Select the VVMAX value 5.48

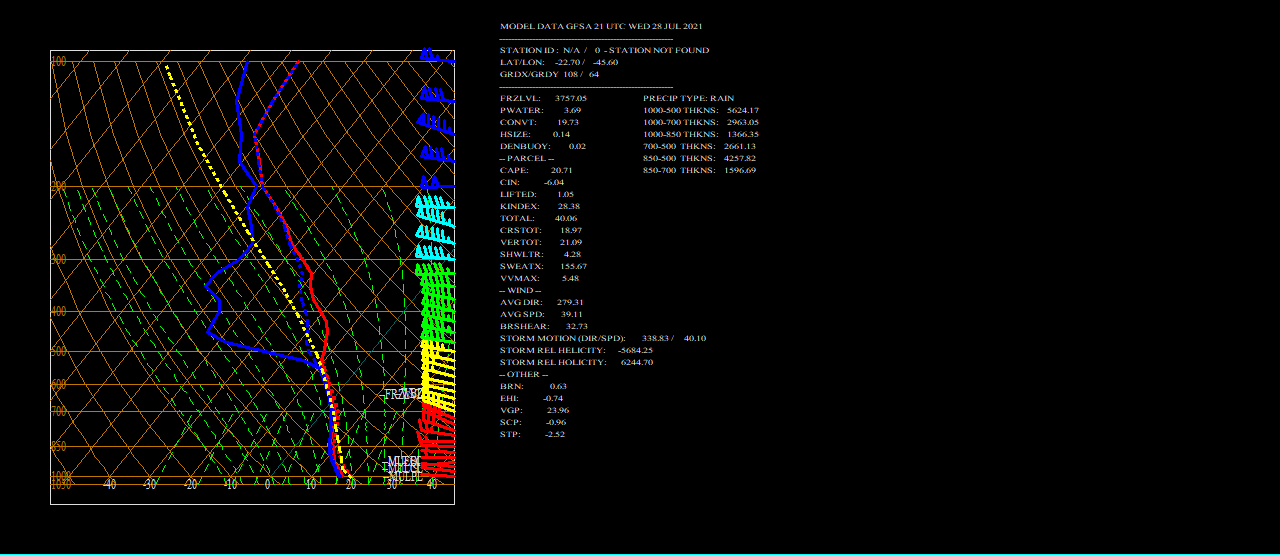pyautogui.click(x=570, y=278)
